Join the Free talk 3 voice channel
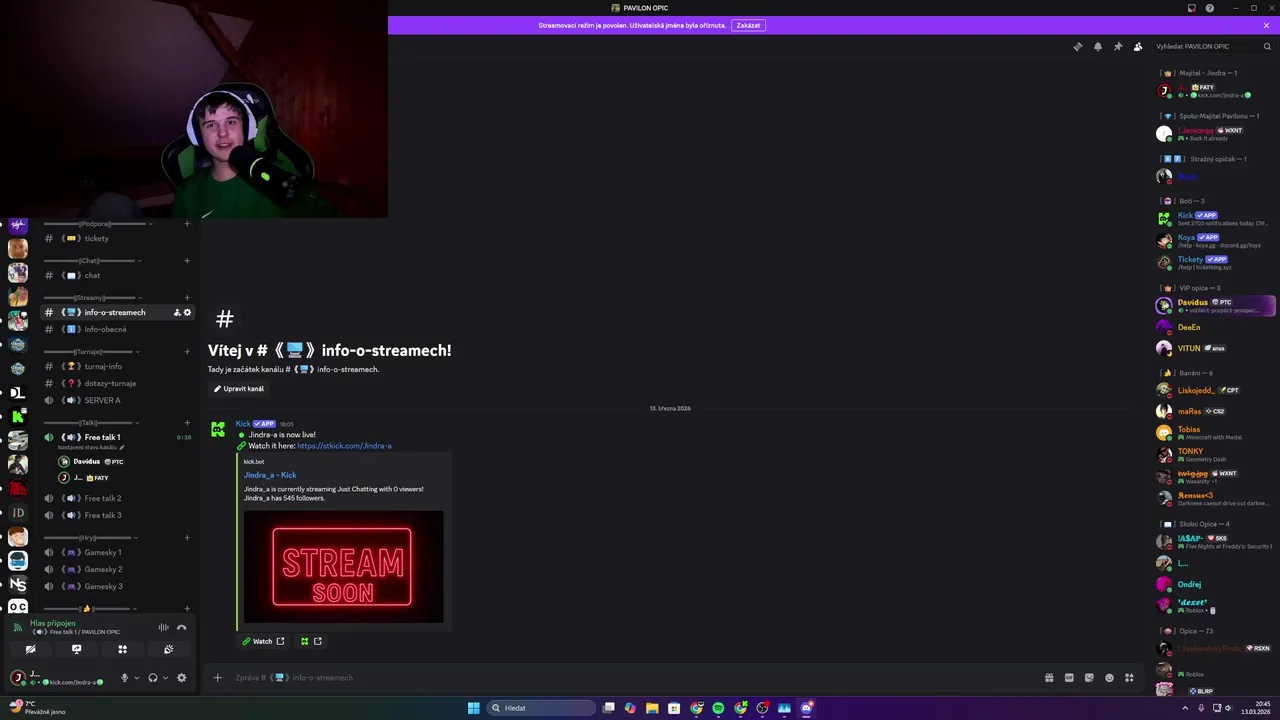 (117, 515)
